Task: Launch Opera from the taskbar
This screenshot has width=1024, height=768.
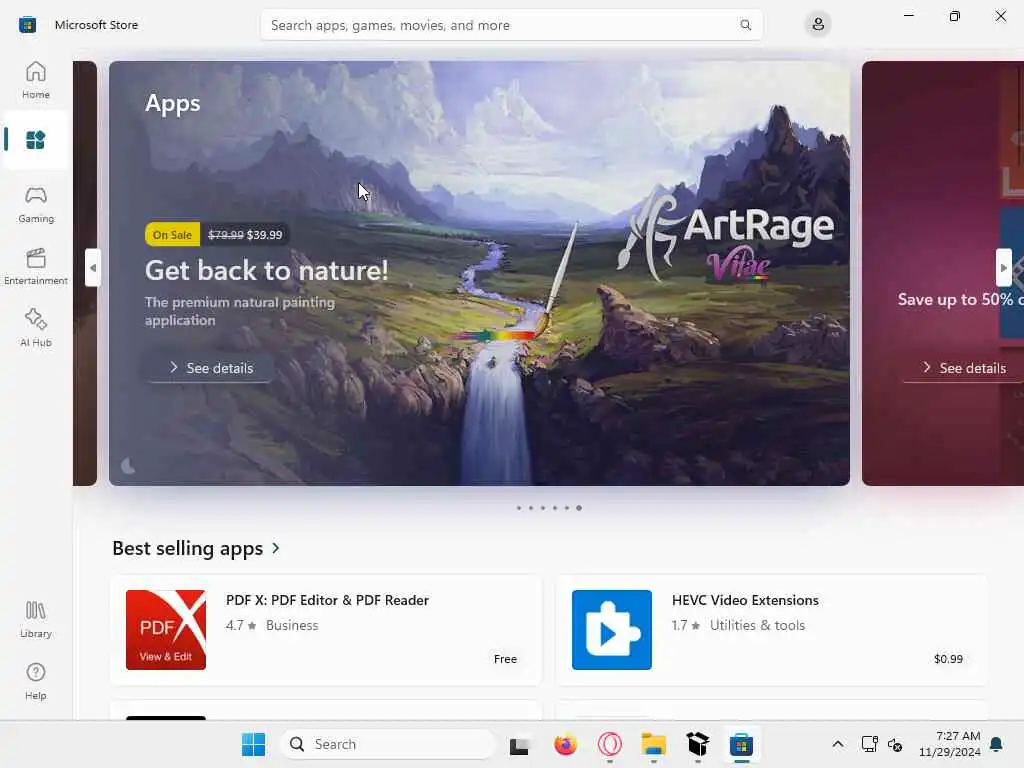Action: point(609,744)
